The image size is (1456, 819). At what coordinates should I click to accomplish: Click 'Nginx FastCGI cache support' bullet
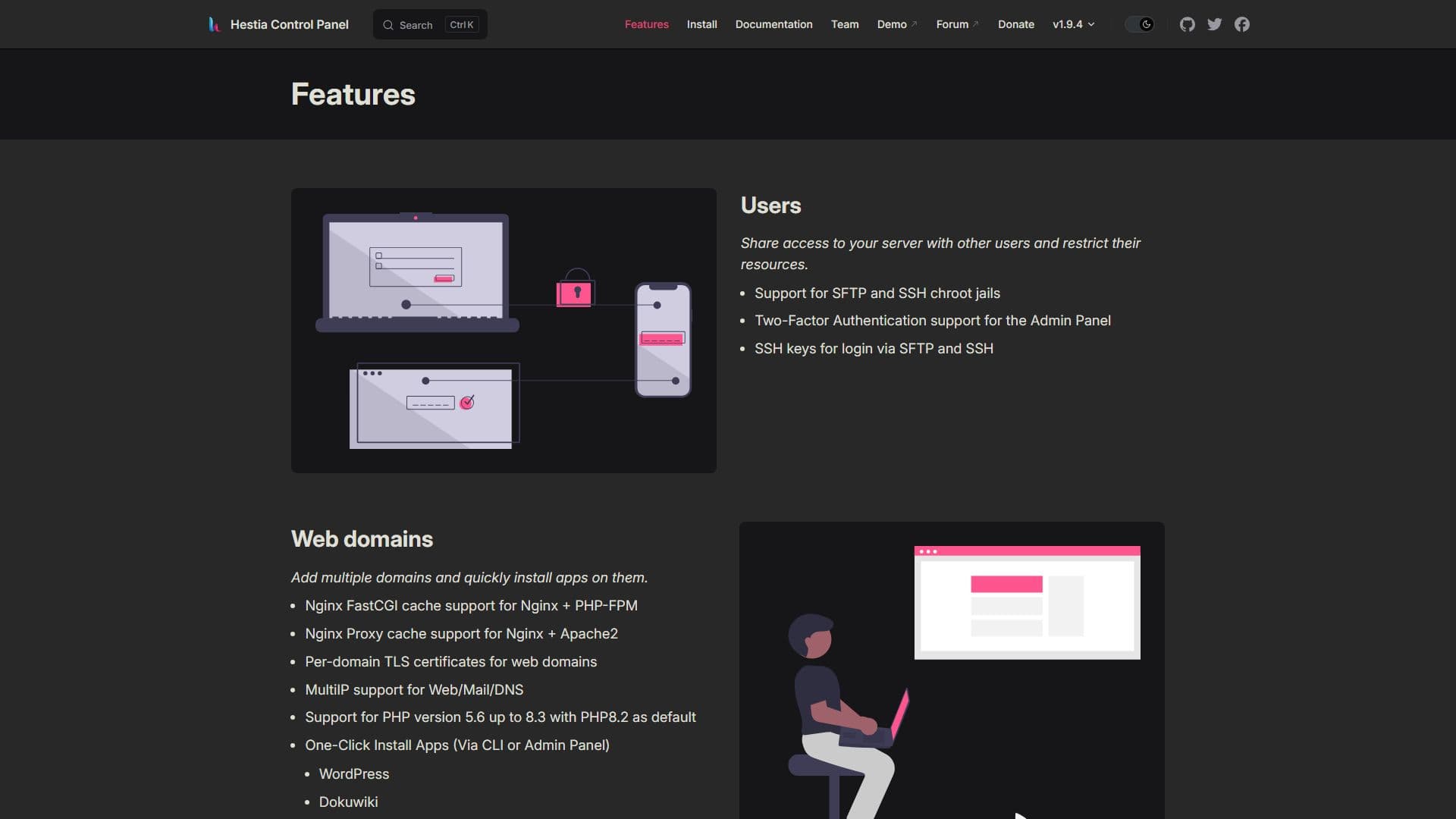coord(471,606)
